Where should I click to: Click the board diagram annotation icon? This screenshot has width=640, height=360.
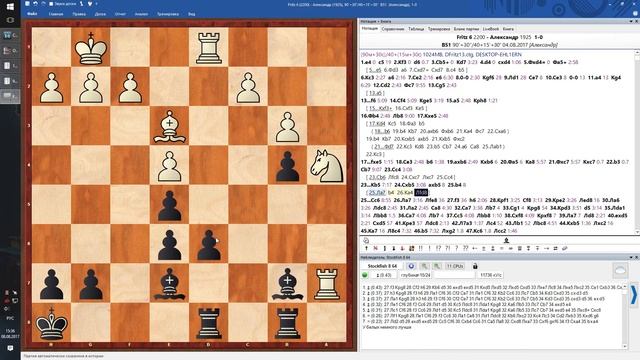pyautogui.click(x=411, y=248)
